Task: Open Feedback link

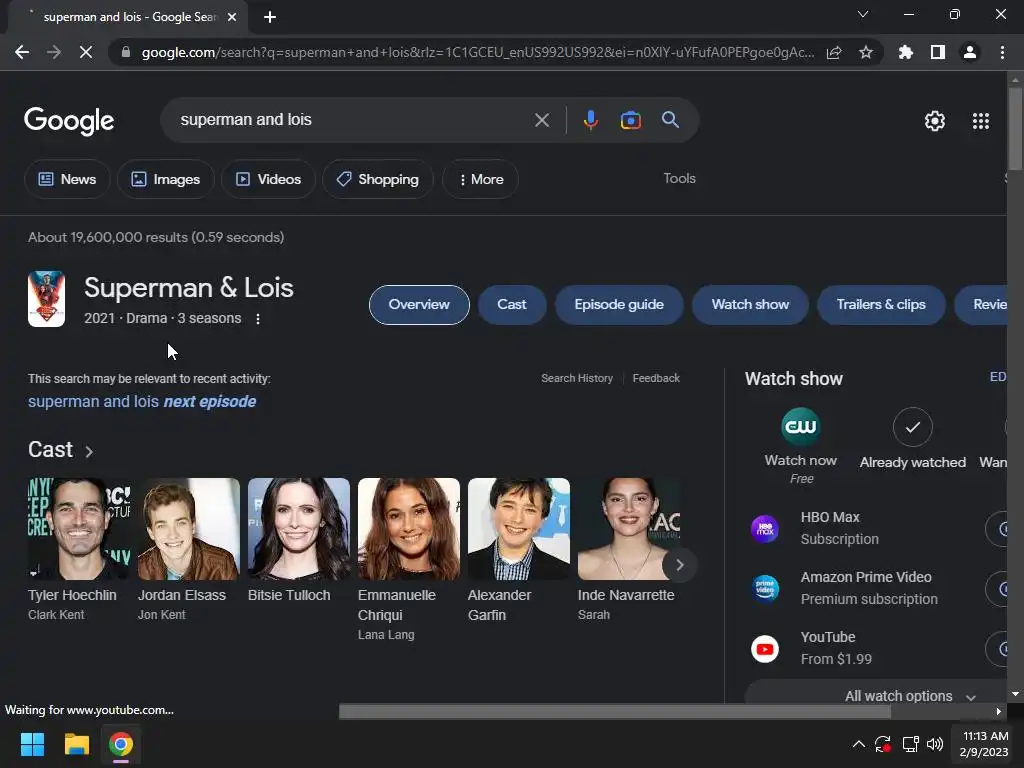Action: (x=656, y=378)
